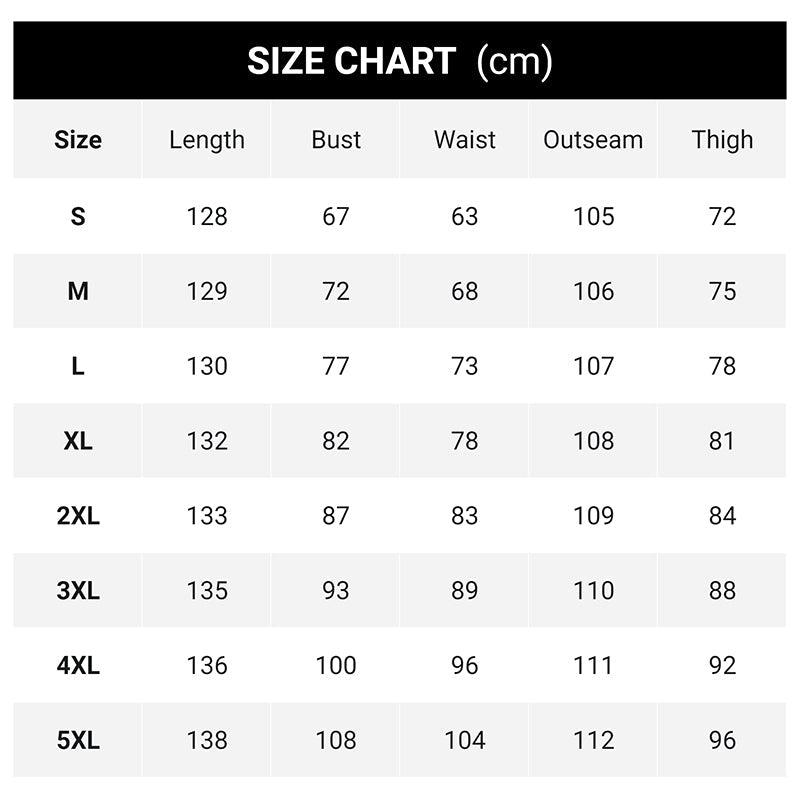Click the 4XL bust value 100

pyautogui.click(x=336, y=666)
